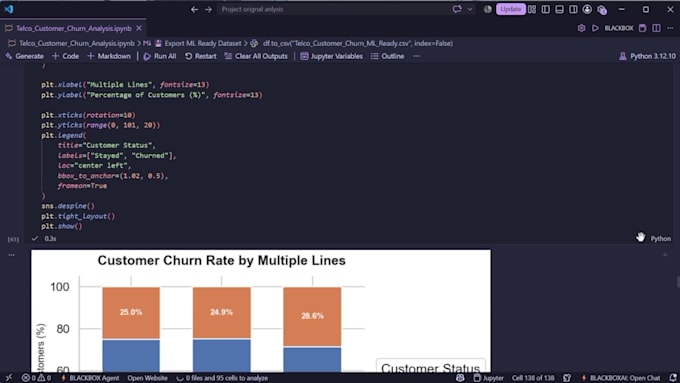Image resolution: width=680 pixels, height=383 pixels.
Task: Click the churn rate chart output
Action: tap(261, 311)
